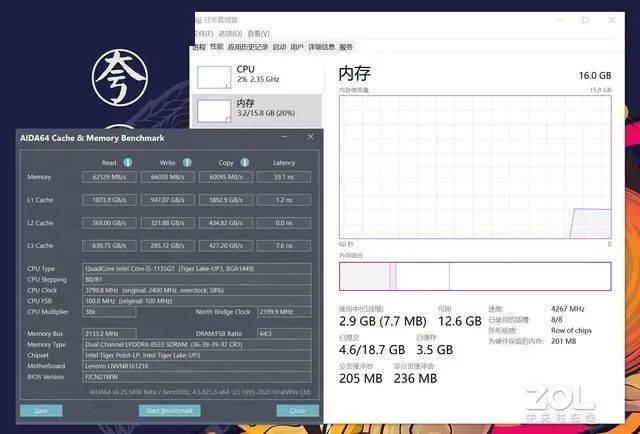The height and width of the screenshot is (434, 640).
Task: Click L2 Cache Read value 569.00 GB/s
Action: (109, 223)
